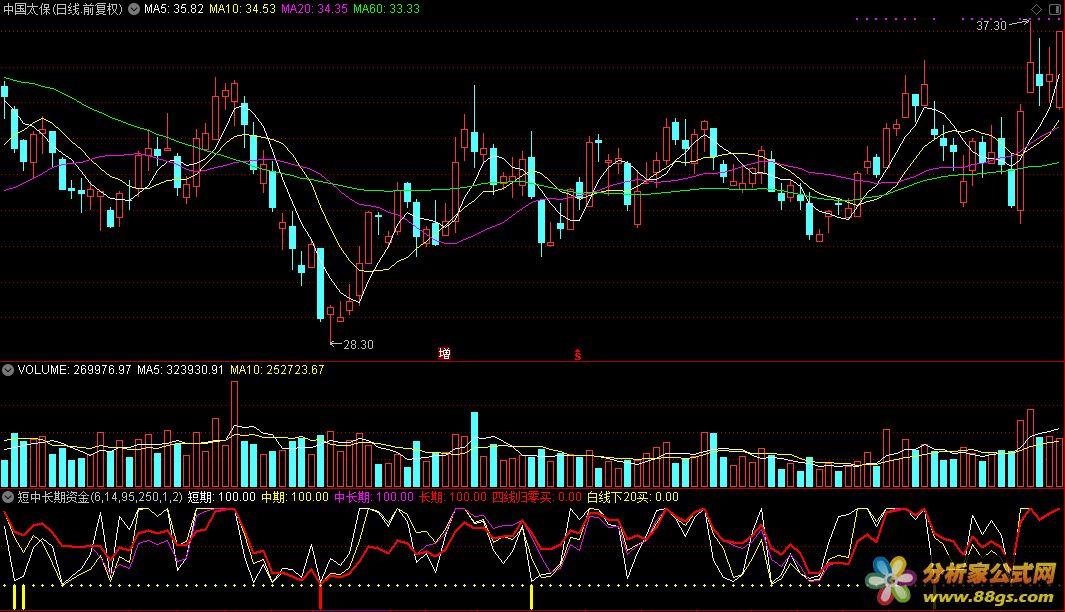Click the MA5: 35.82 label
This screenshot has height=612, width=1065.
(x=174, y=9)
